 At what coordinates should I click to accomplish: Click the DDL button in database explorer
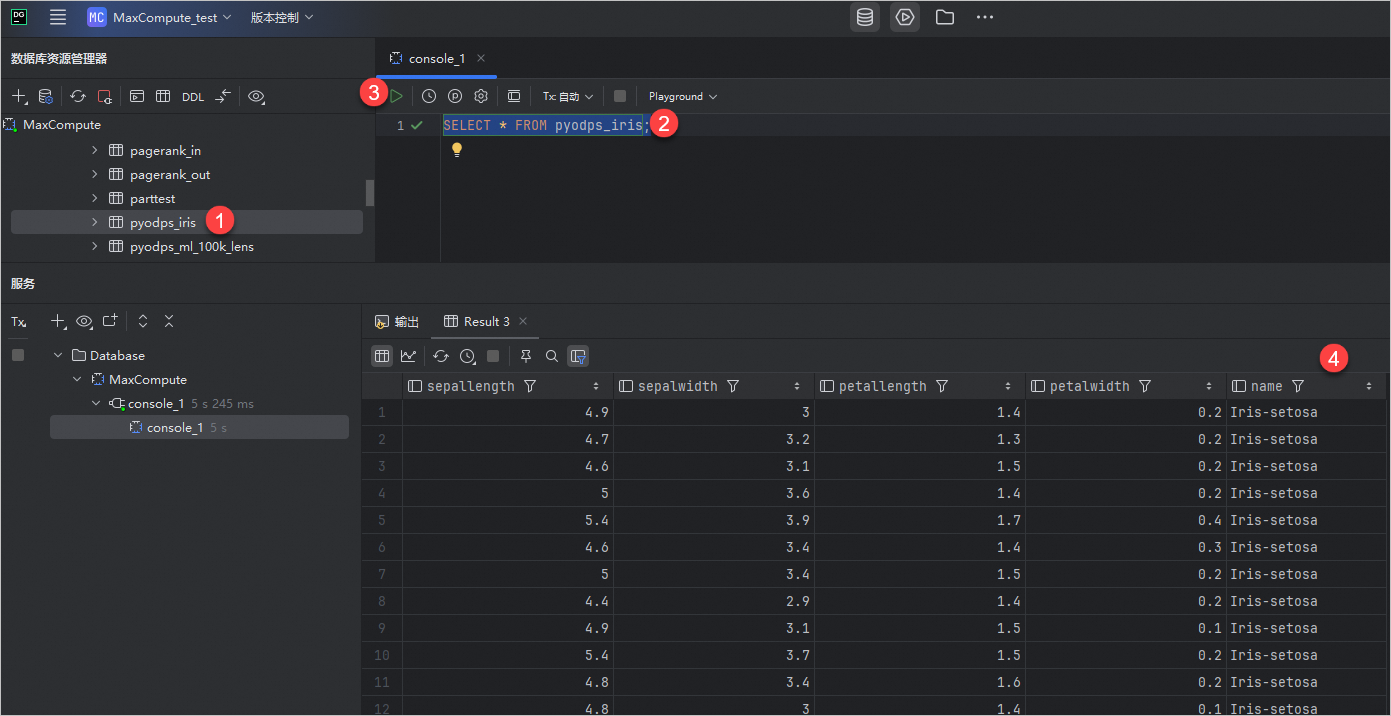tap(192, 97)
